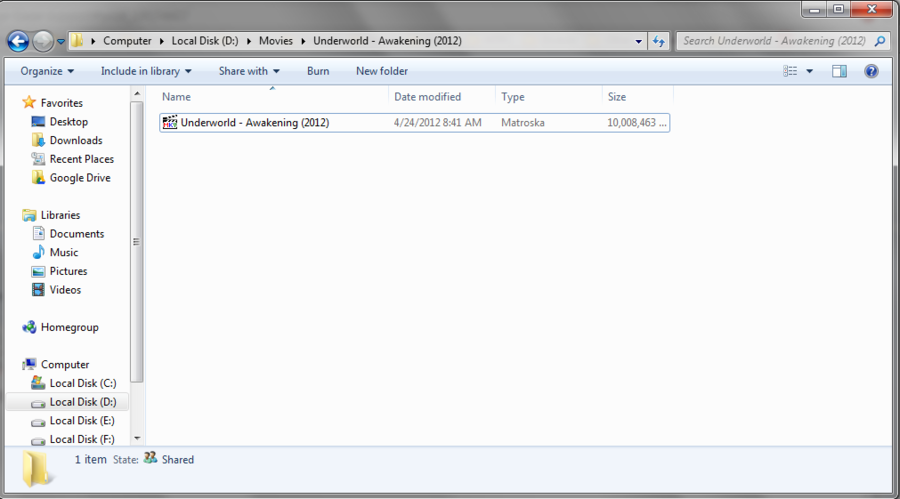Image resolution: width=900 pixels, height=499 pixels.
Task: Open Desktop under Favorites
Action: point(68,122)
